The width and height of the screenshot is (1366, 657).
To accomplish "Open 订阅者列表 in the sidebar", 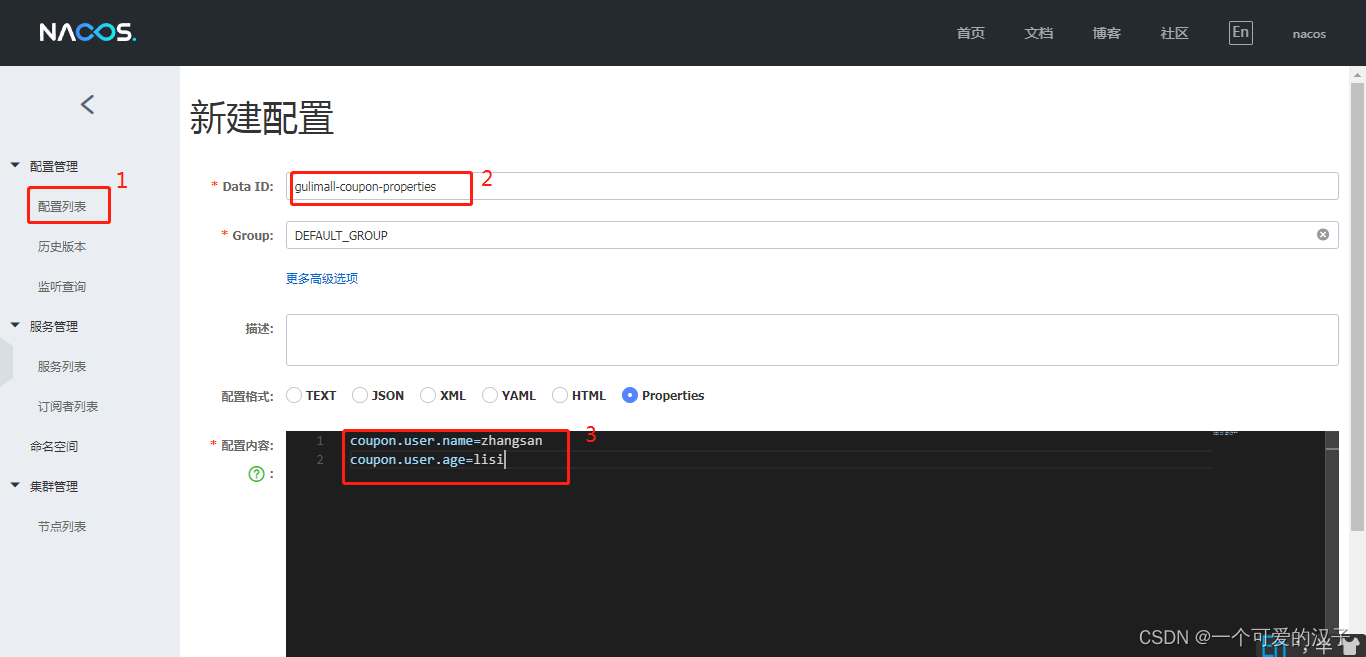I will (x=68, y=406).
